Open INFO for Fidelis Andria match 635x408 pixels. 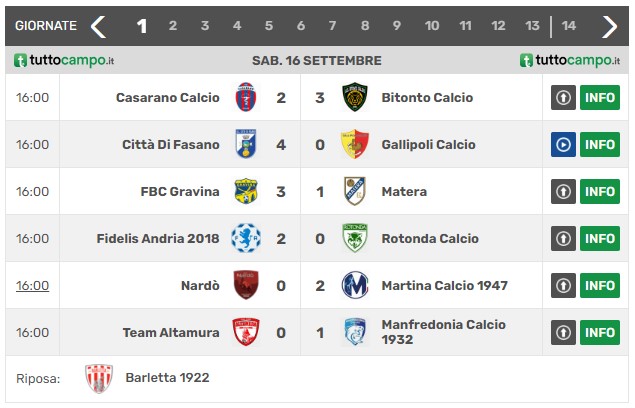pos(600,238)
